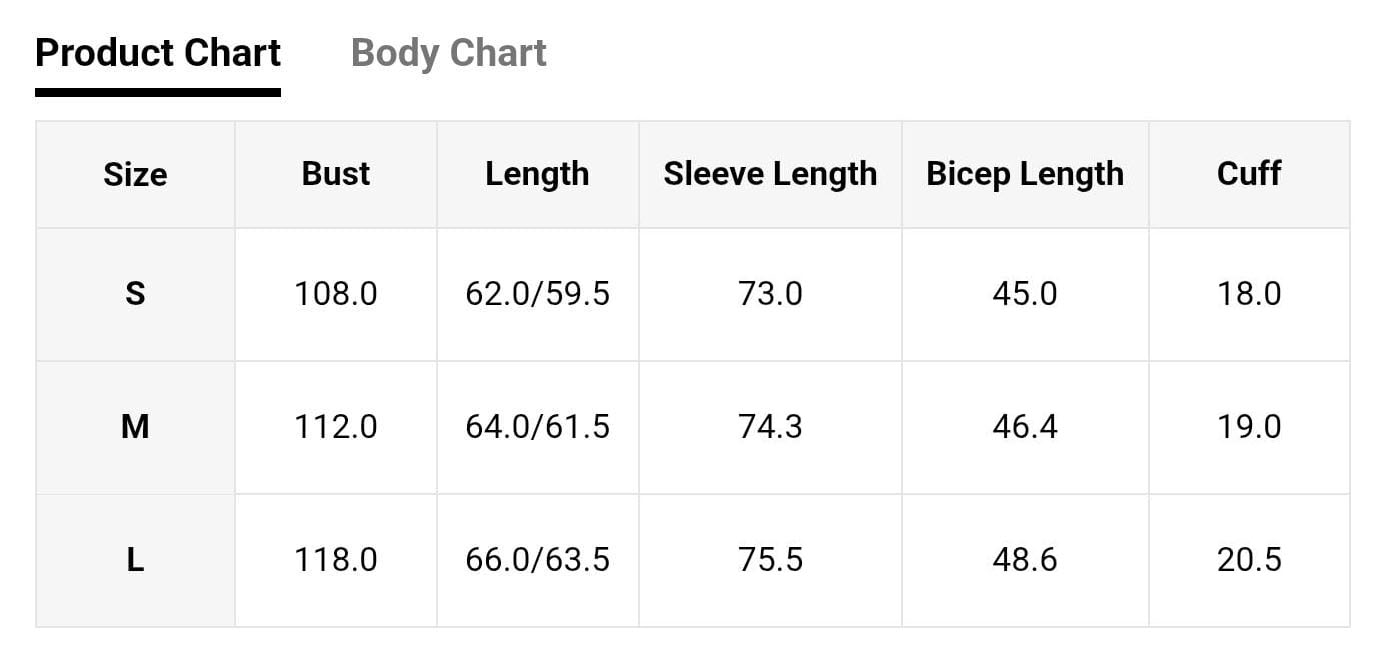
Task: Click the 74.3 sleeve length cell
Action: click(x=770, y=427)
